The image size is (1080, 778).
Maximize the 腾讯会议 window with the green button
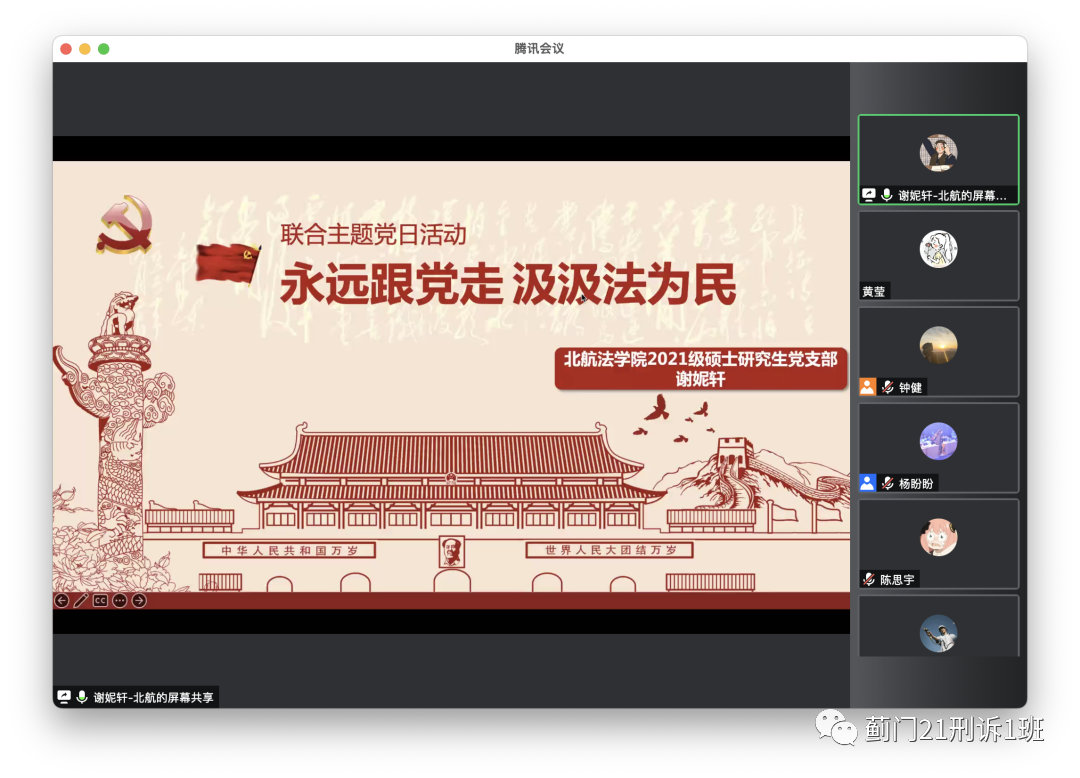[103, 49]
